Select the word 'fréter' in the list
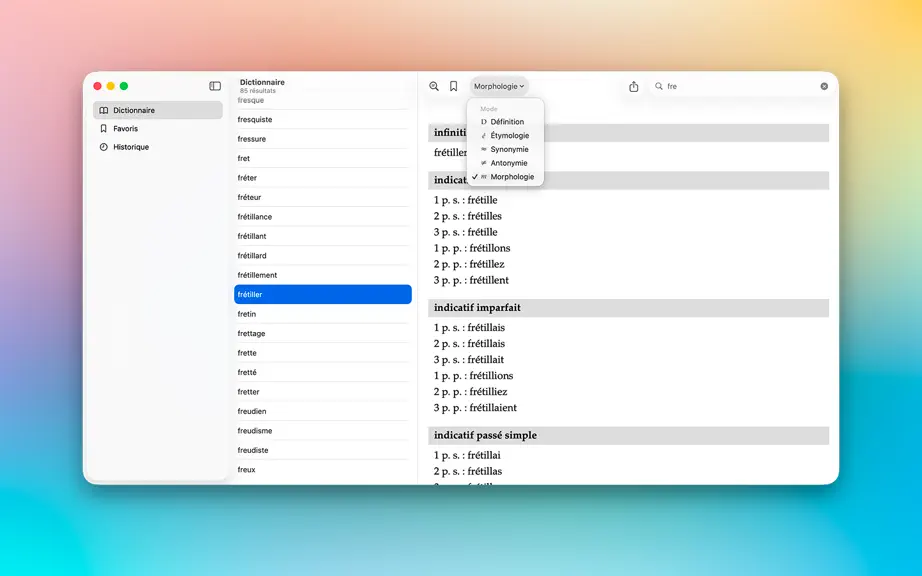The image size is (922, 576). (323, 178)
